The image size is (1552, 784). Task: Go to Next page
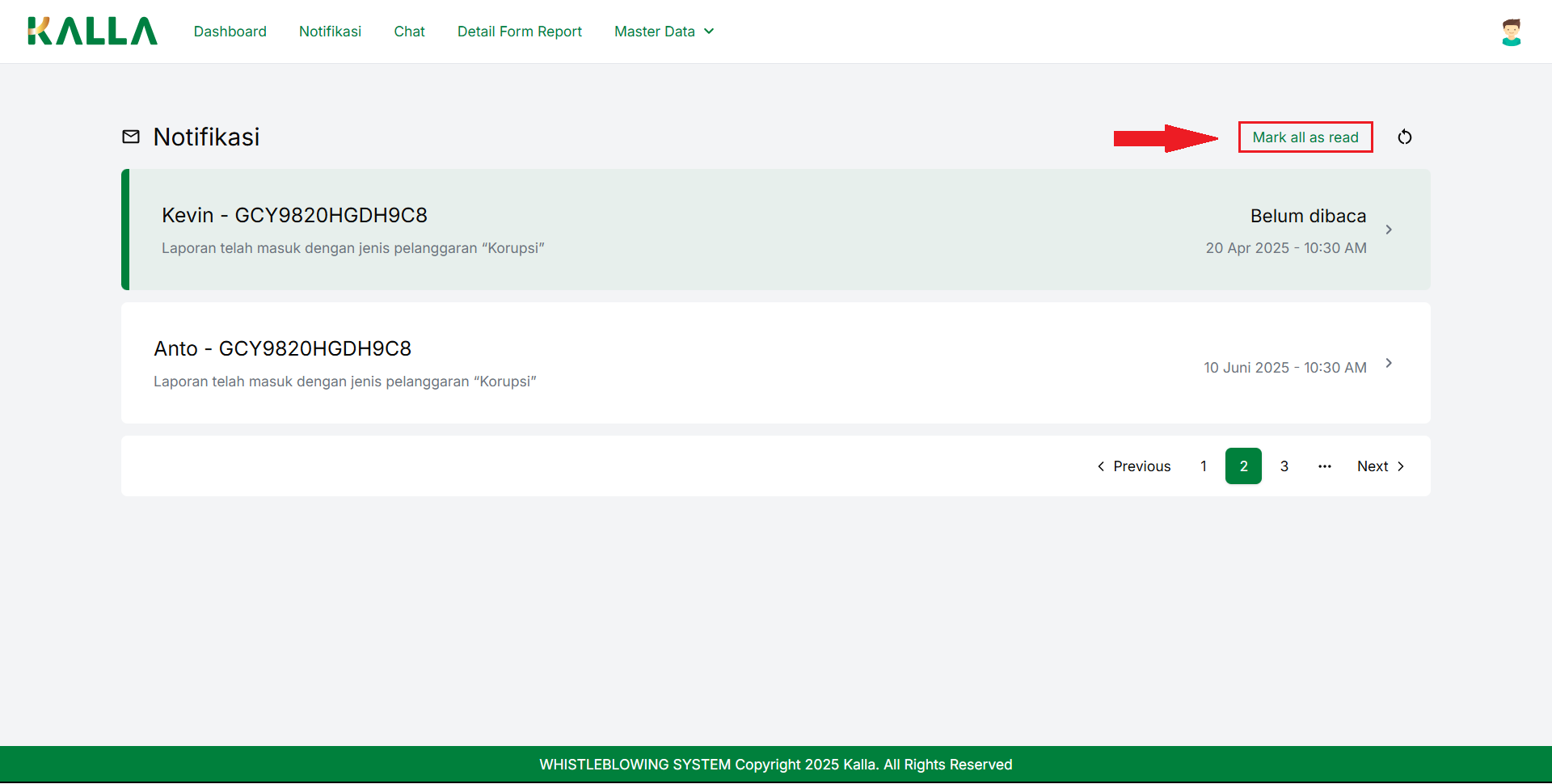point(1381,466)
